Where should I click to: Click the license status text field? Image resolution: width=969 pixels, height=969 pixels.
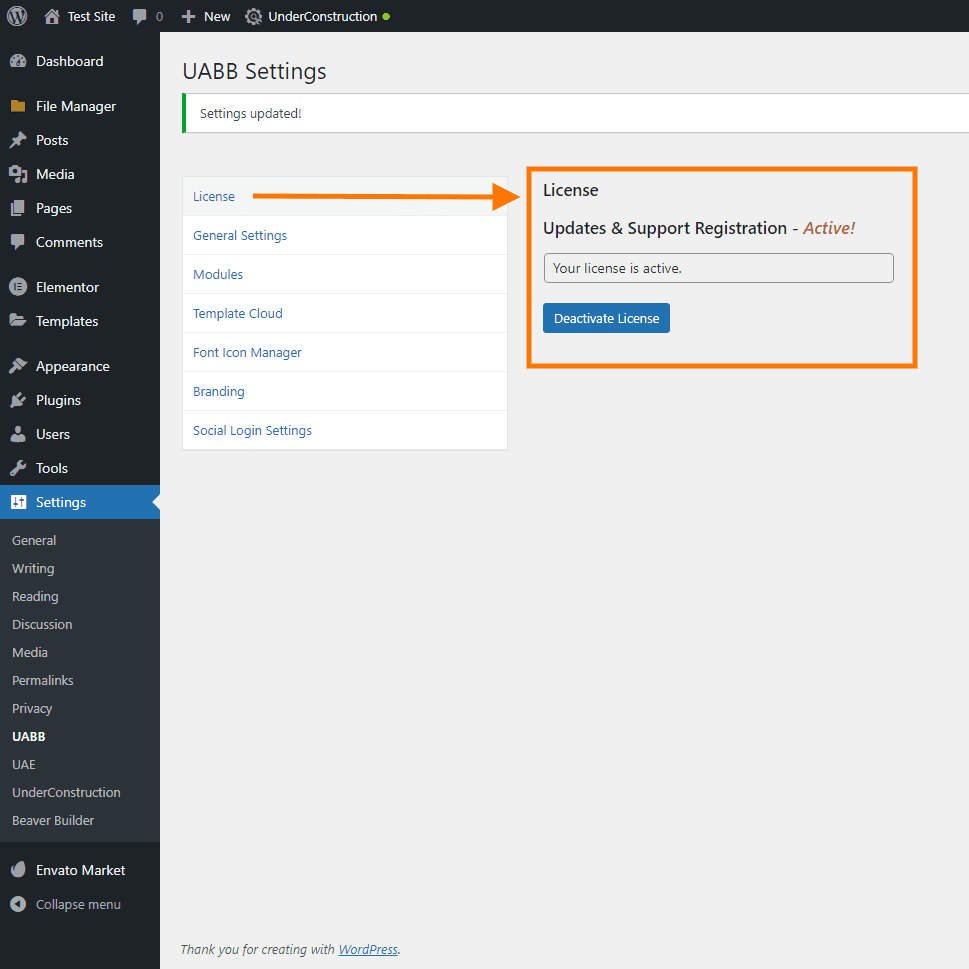[x=719, y=268]
